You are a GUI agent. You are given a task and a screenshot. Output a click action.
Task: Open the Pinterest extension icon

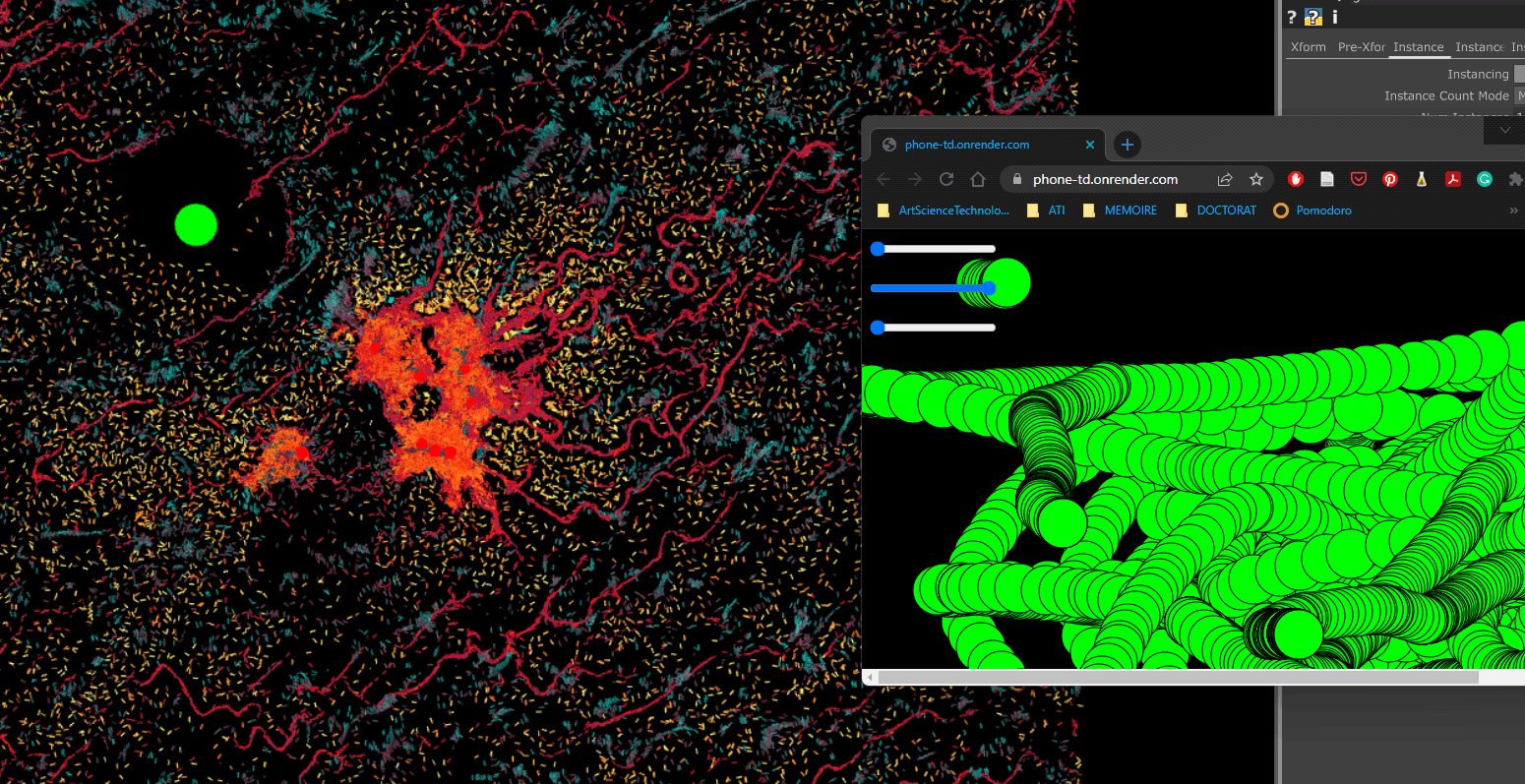click(x=1390, y=179)
